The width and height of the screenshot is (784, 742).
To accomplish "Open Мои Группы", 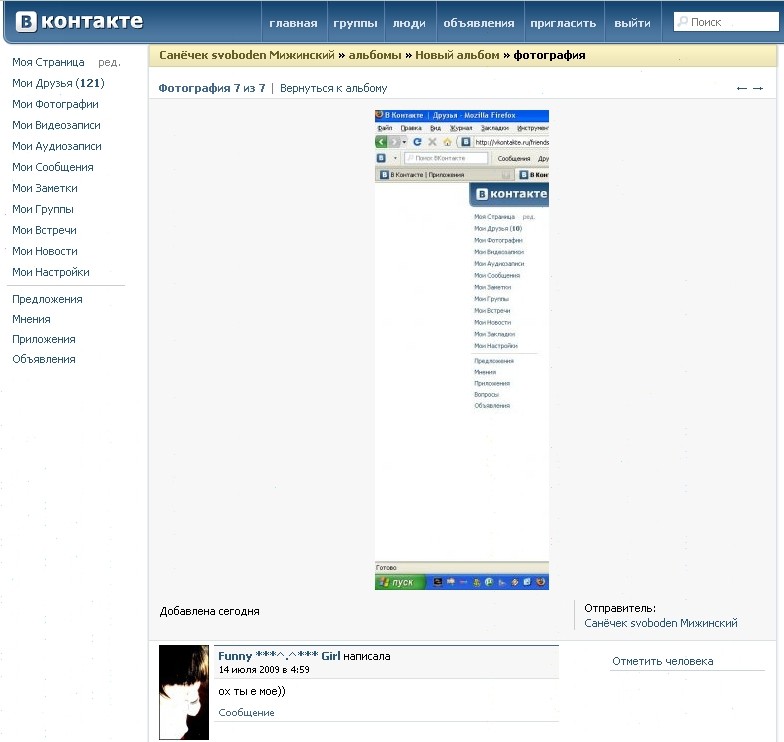I will (43, 209).
